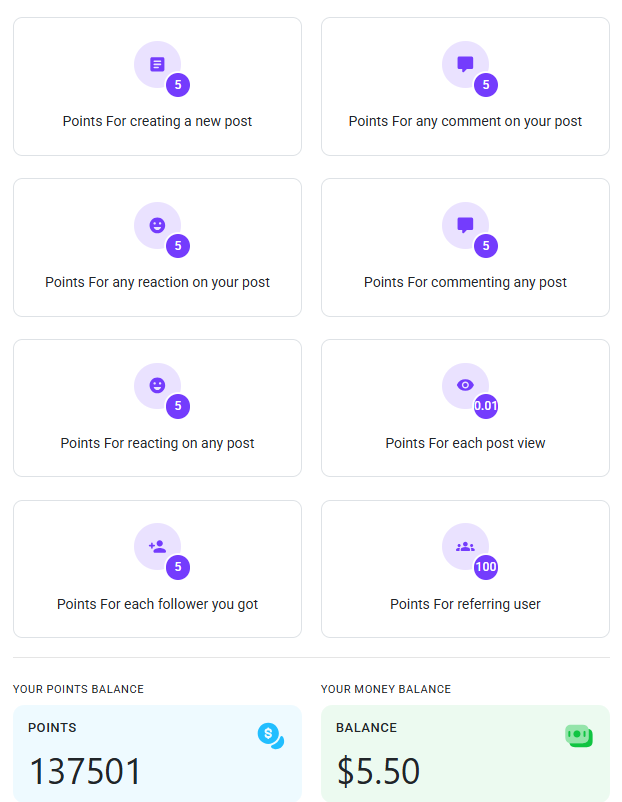
Task: Click the smiley icon for reacting on any post
Action: click(x=157, y=385)
